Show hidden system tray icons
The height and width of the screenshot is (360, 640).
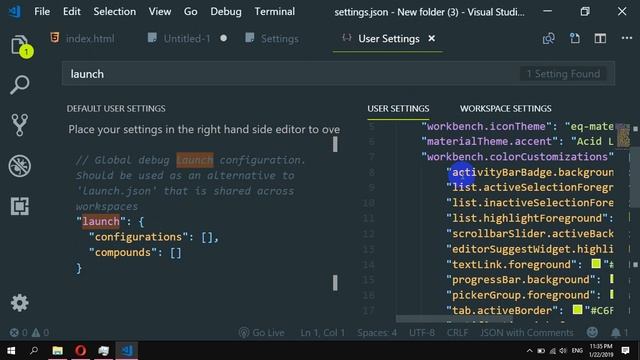tap(529, 351)
